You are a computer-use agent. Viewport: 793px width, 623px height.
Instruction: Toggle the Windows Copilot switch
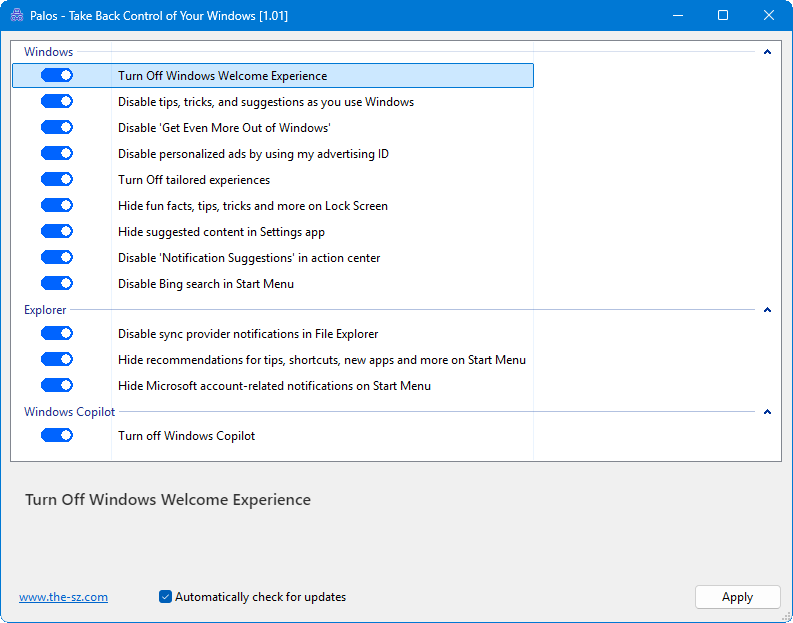pos(57,435)
